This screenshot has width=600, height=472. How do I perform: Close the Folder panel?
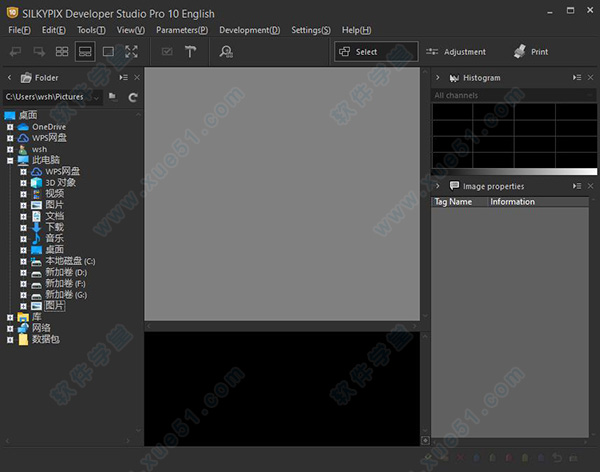point(137,77)
